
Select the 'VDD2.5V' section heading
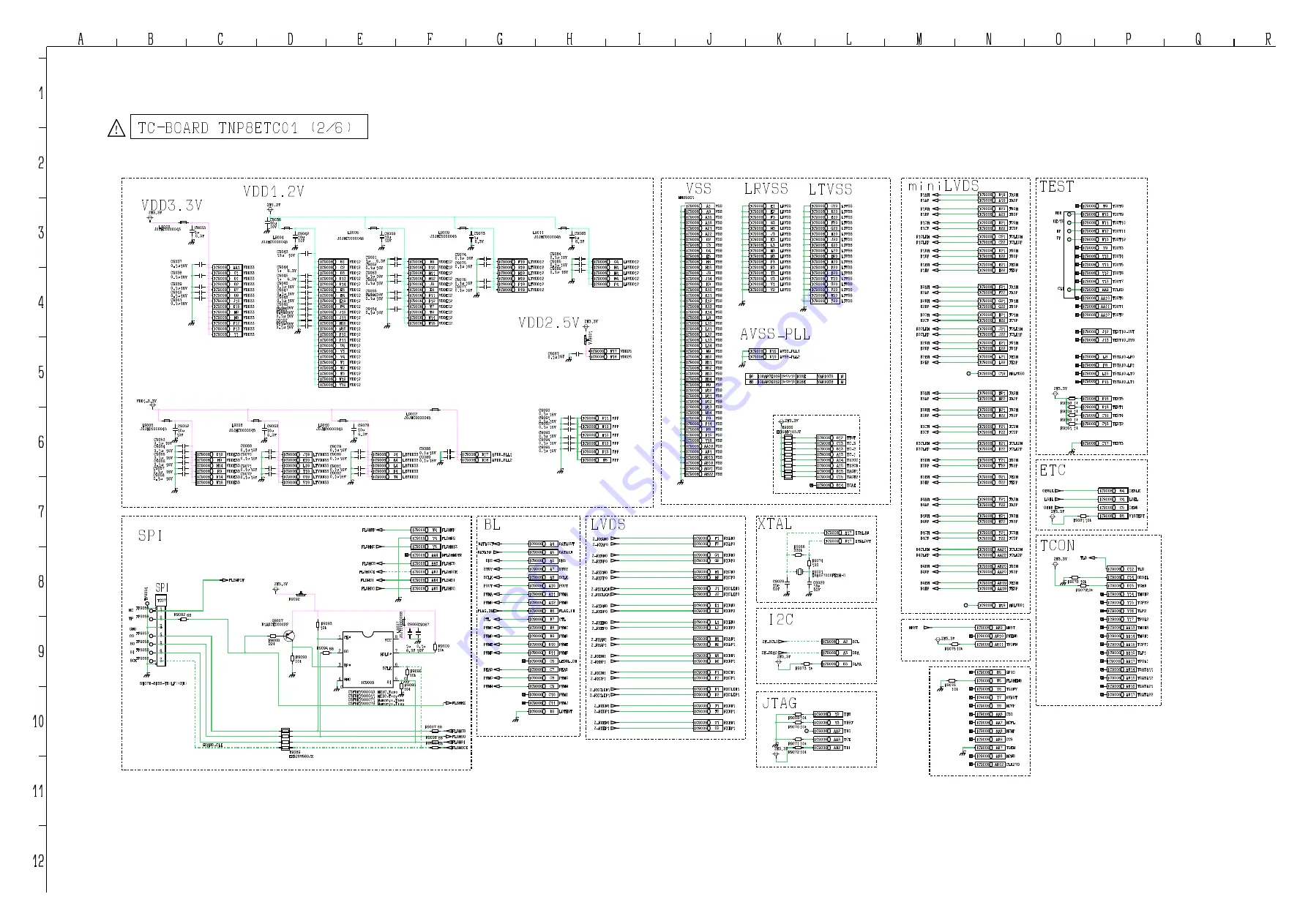click(549, 323)
